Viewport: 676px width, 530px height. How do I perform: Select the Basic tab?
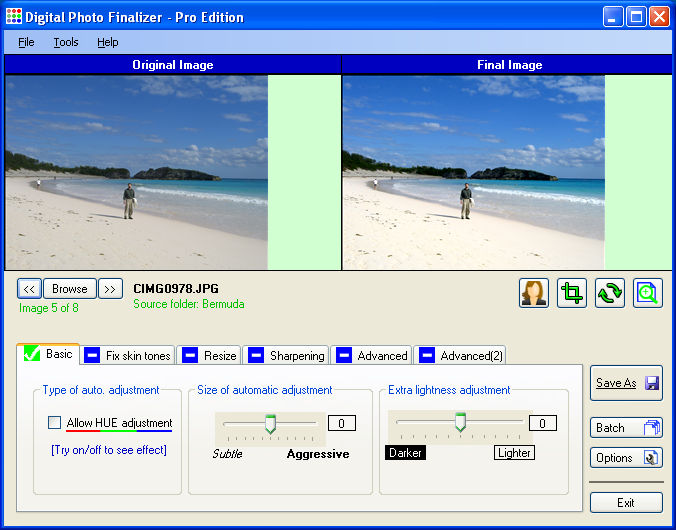pos(48,354)
